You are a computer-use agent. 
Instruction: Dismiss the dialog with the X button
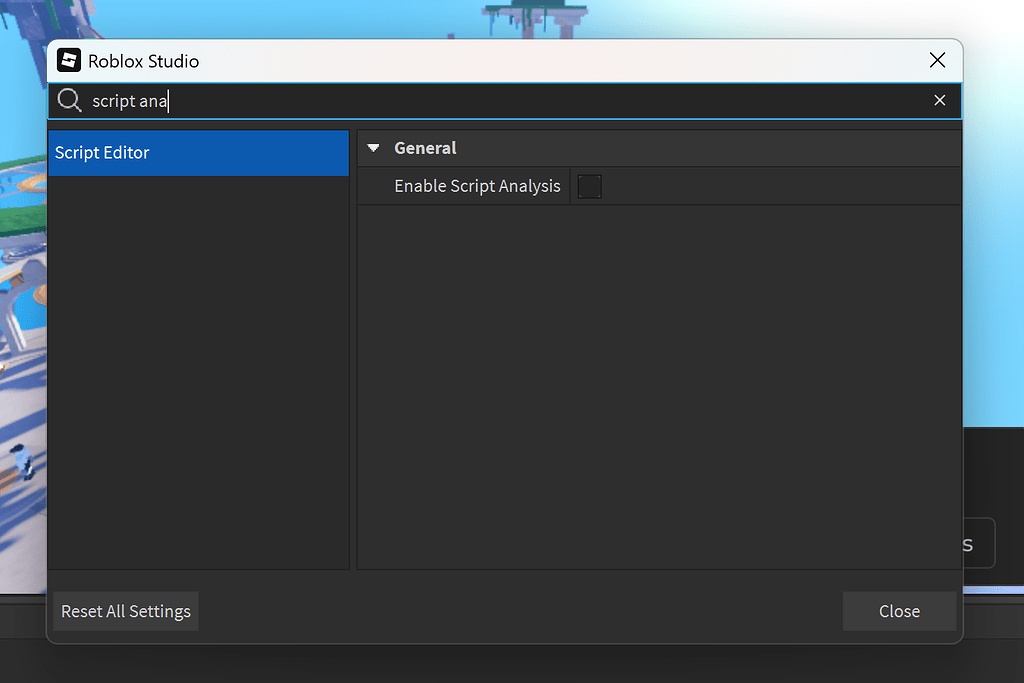[937, 59]
